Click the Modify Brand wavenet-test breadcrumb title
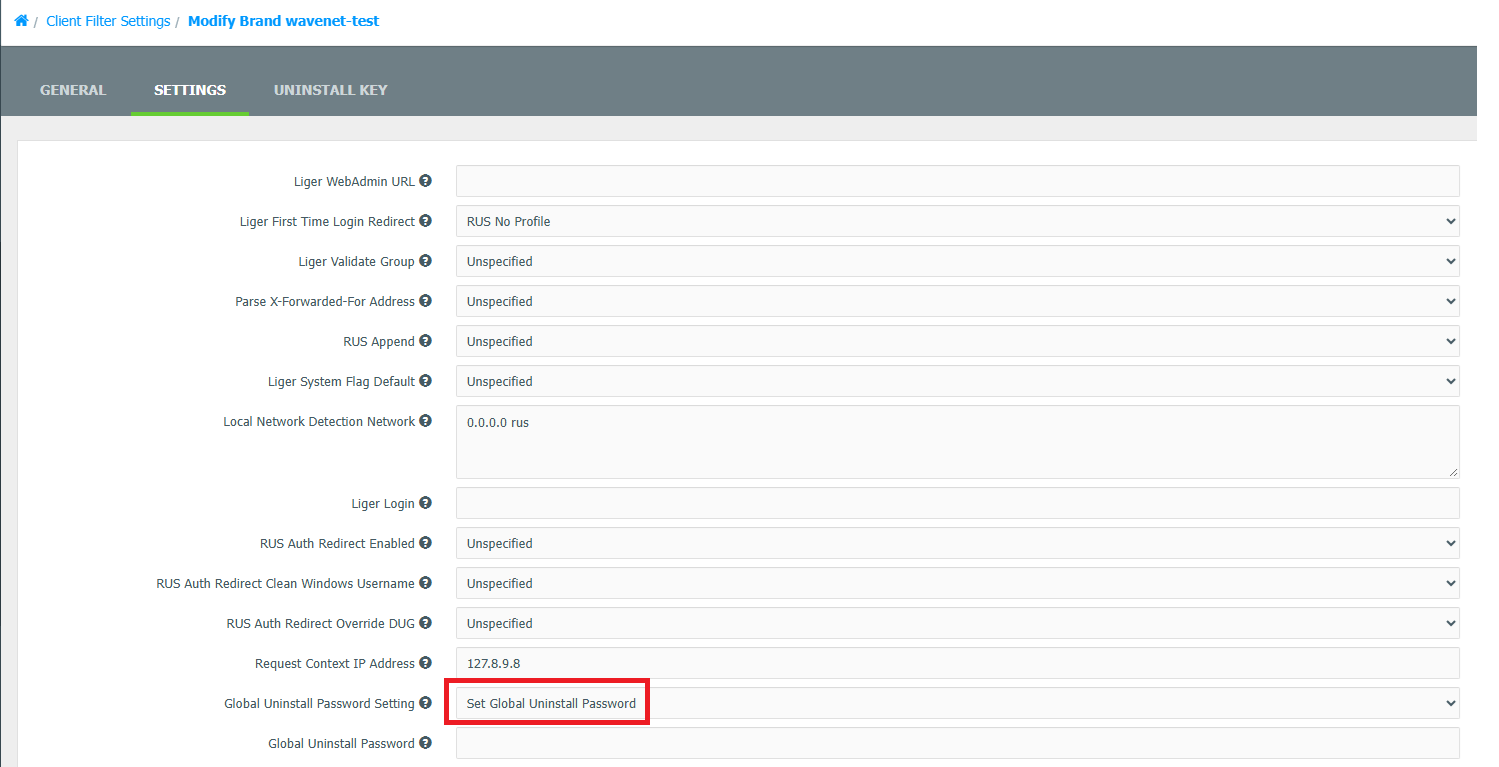This screenshot has width=1499, height=767. (x=284, y=21)
